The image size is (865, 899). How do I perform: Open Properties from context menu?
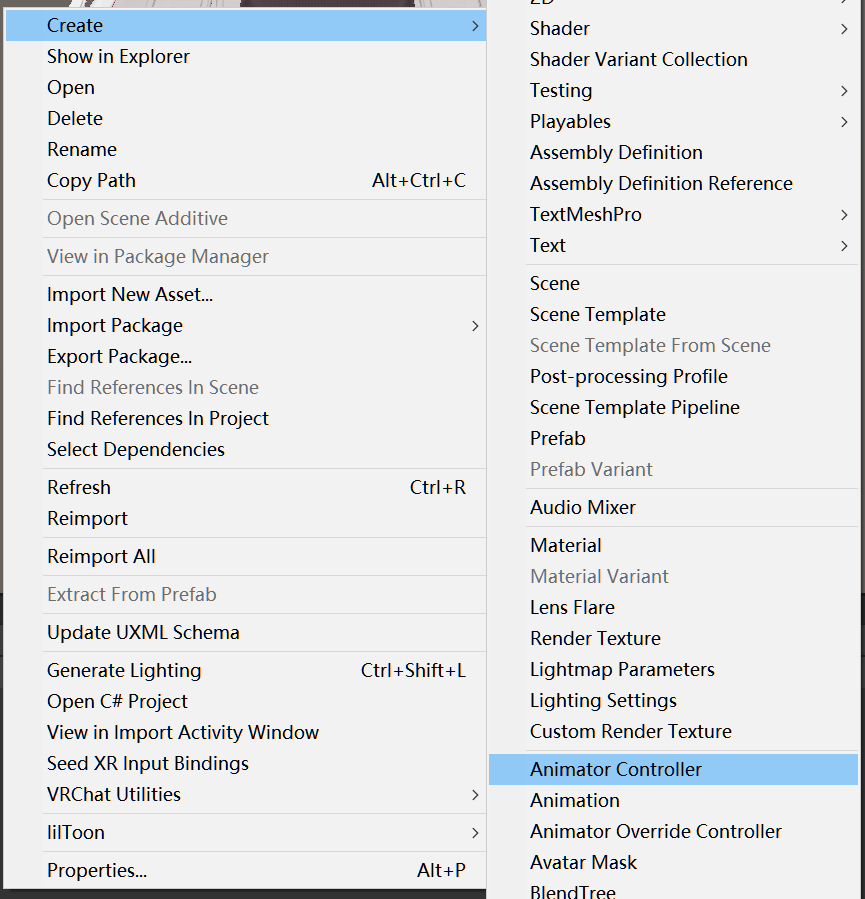[x=97, y=870]
